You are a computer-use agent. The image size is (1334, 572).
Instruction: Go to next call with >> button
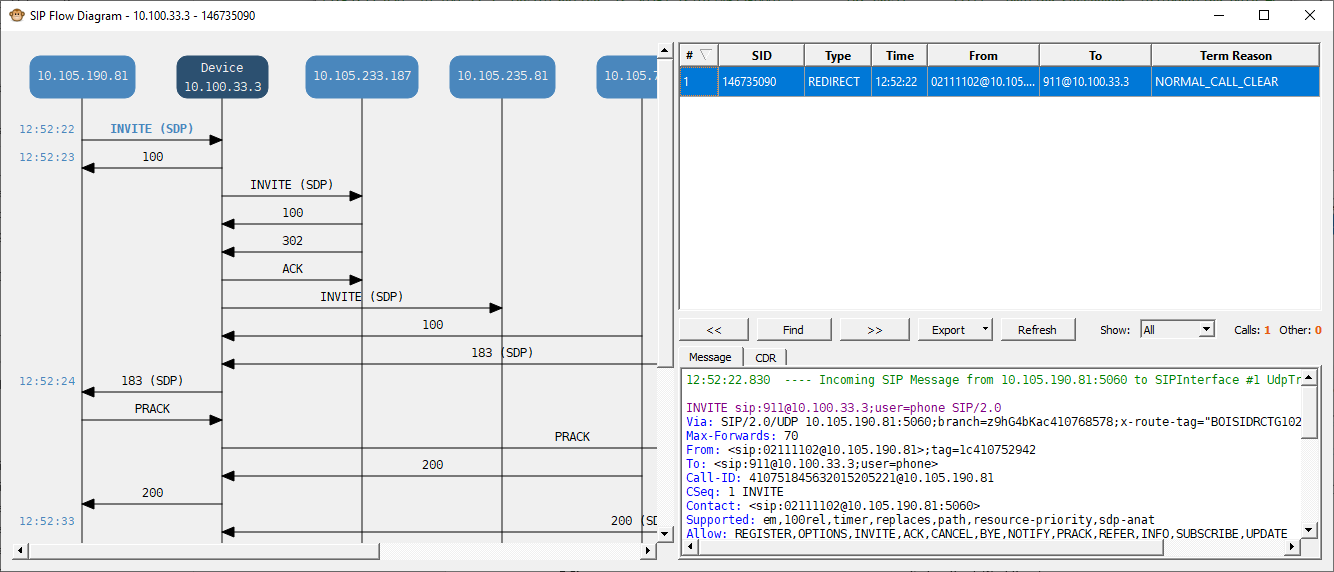[874, 330]
